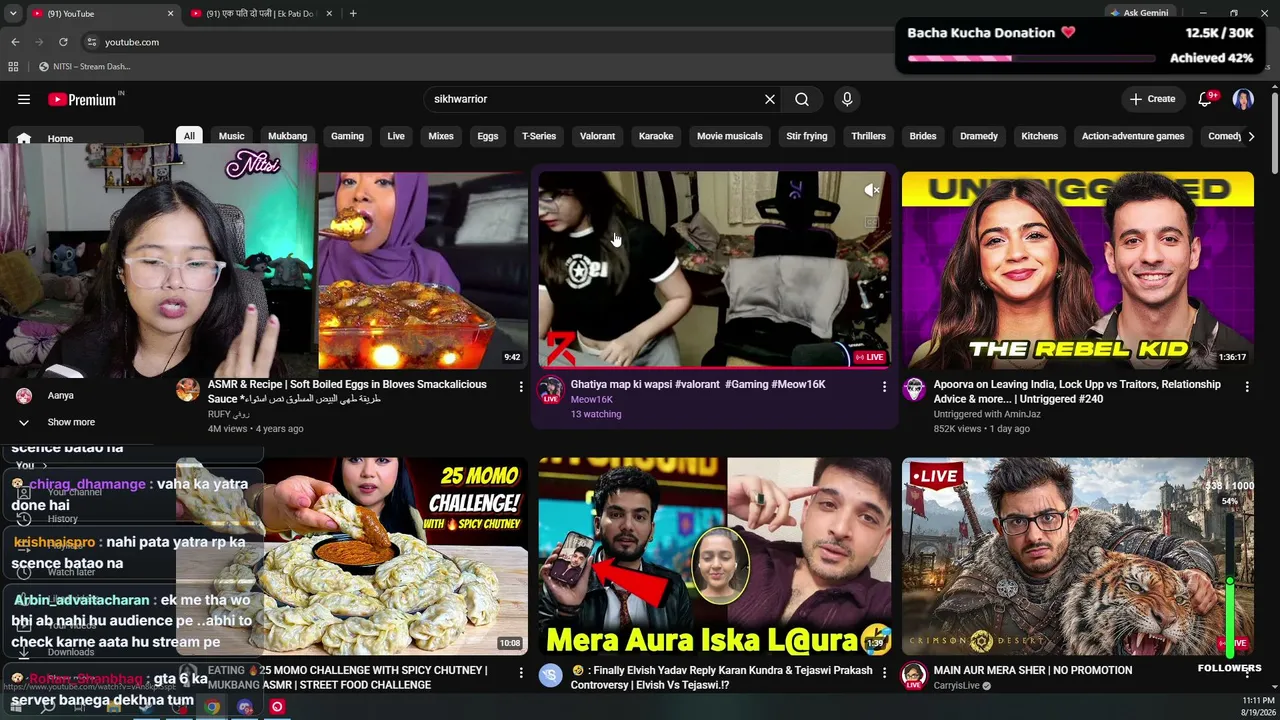Image resolution: width=1280 pixels, height=720 pixels.
Task: Open the Elvish Yadav video's channel avatar
Action: click(x=550, y=676)
